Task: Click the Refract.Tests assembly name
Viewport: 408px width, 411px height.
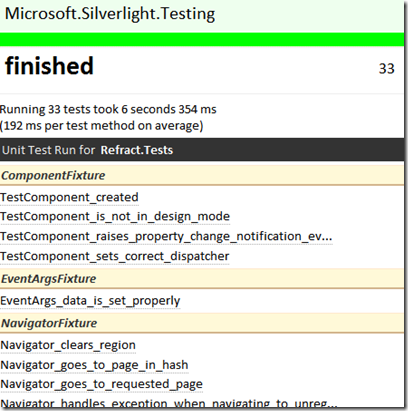Action: (137, 150)
